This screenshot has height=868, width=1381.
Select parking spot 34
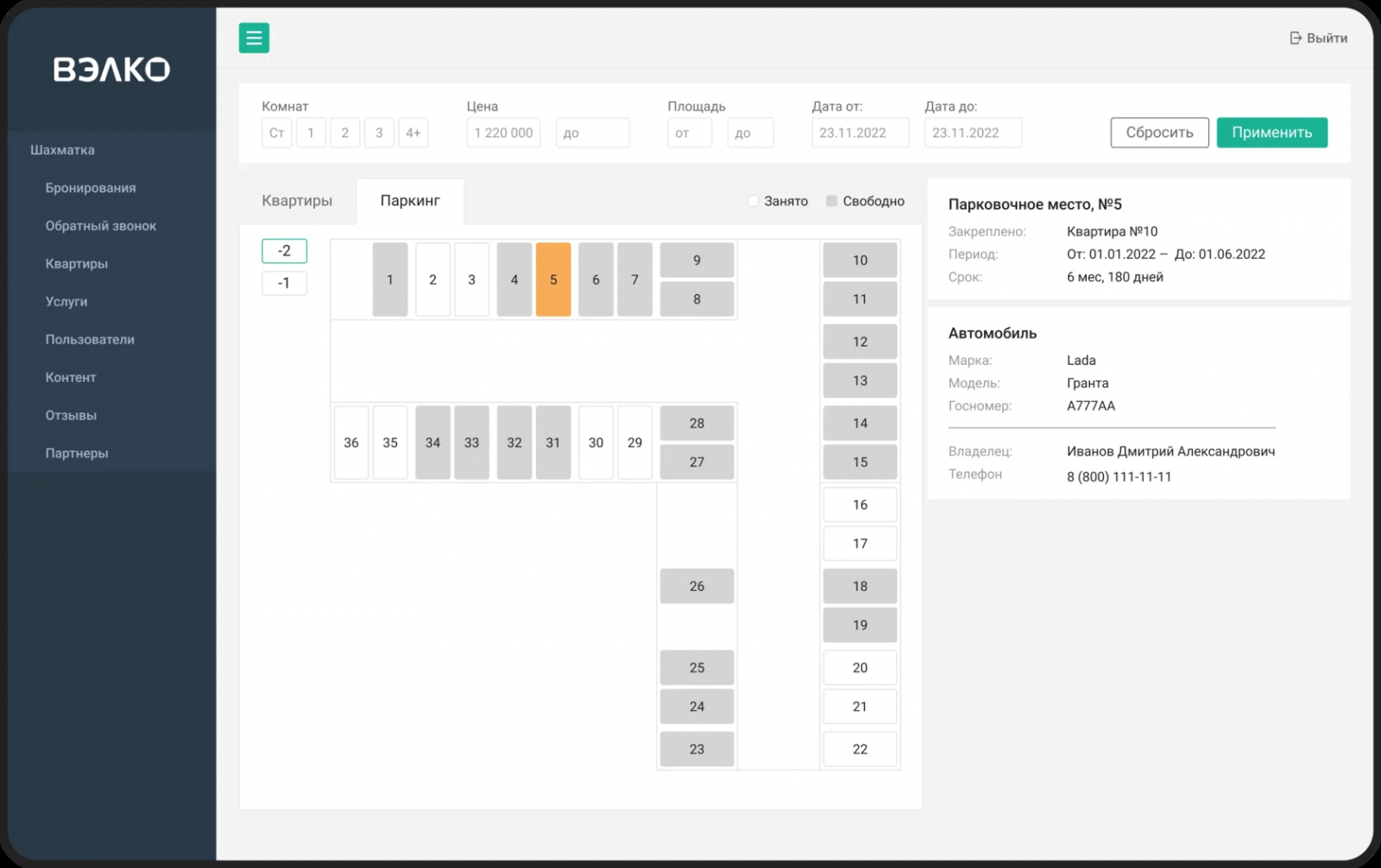point(433,443)
